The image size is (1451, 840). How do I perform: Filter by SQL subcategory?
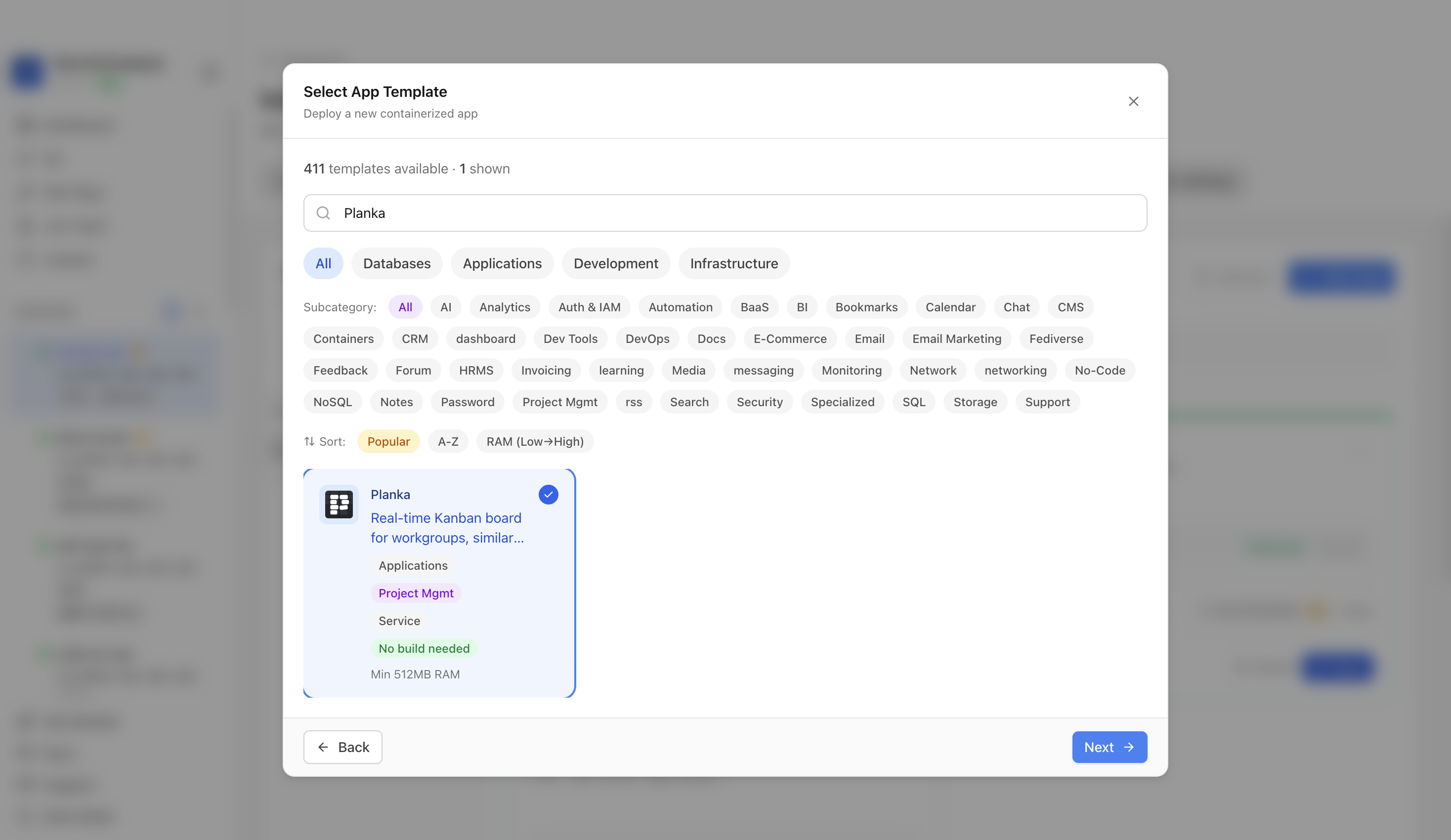(914, 402)
